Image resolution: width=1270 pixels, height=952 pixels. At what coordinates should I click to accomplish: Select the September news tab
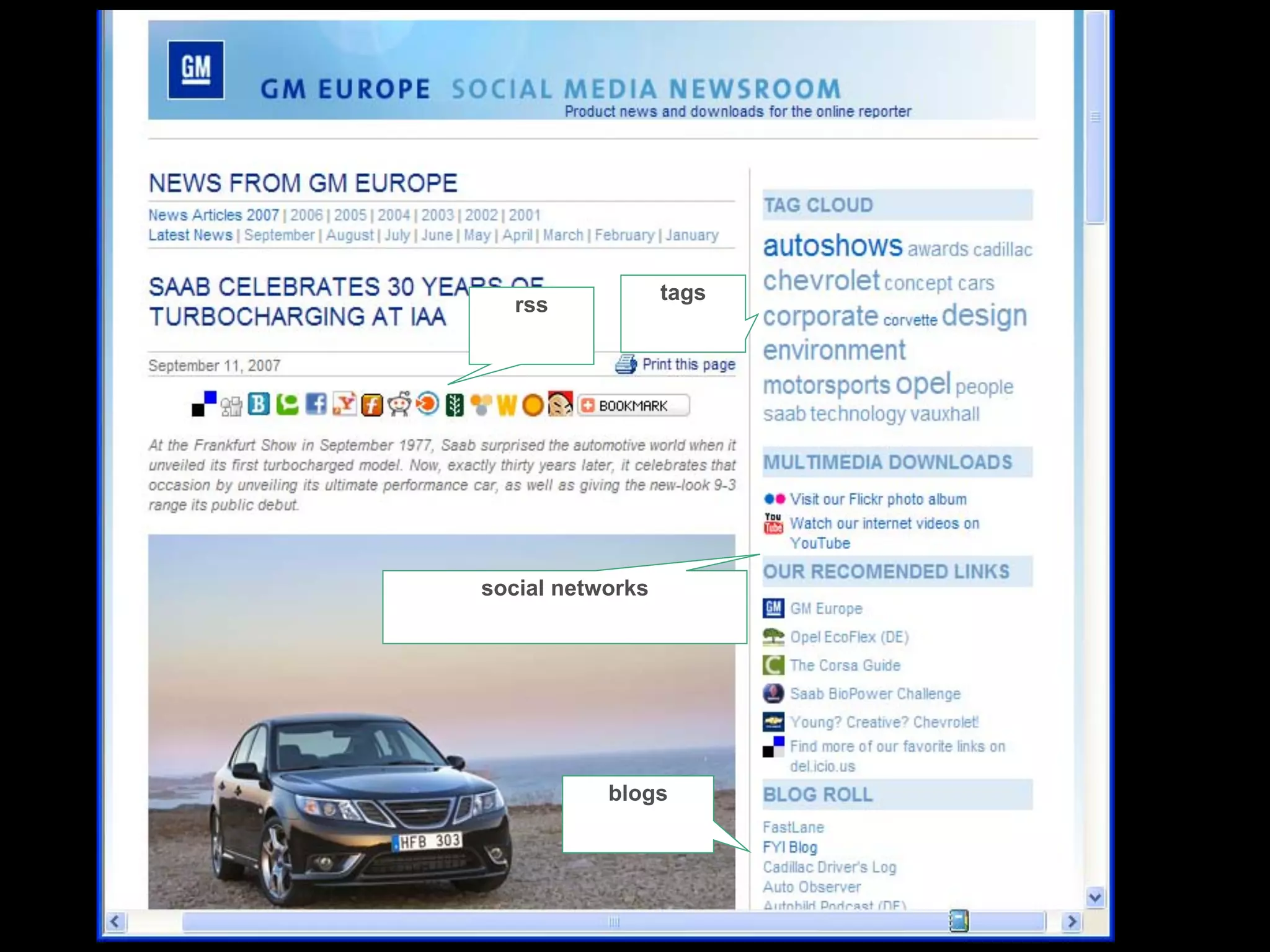click(x=279, y=236)
